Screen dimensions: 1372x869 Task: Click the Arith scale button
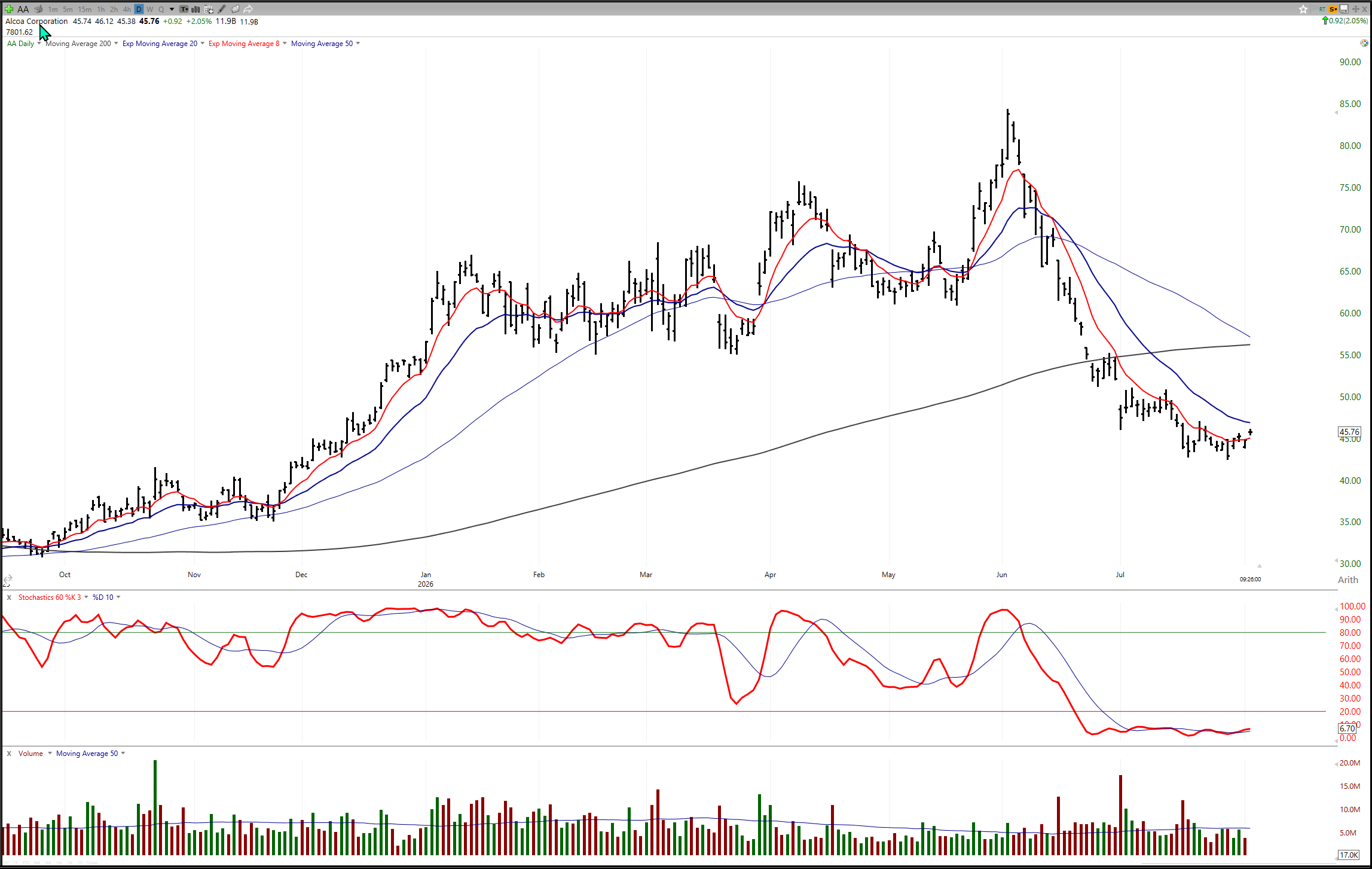(1347, 580)
